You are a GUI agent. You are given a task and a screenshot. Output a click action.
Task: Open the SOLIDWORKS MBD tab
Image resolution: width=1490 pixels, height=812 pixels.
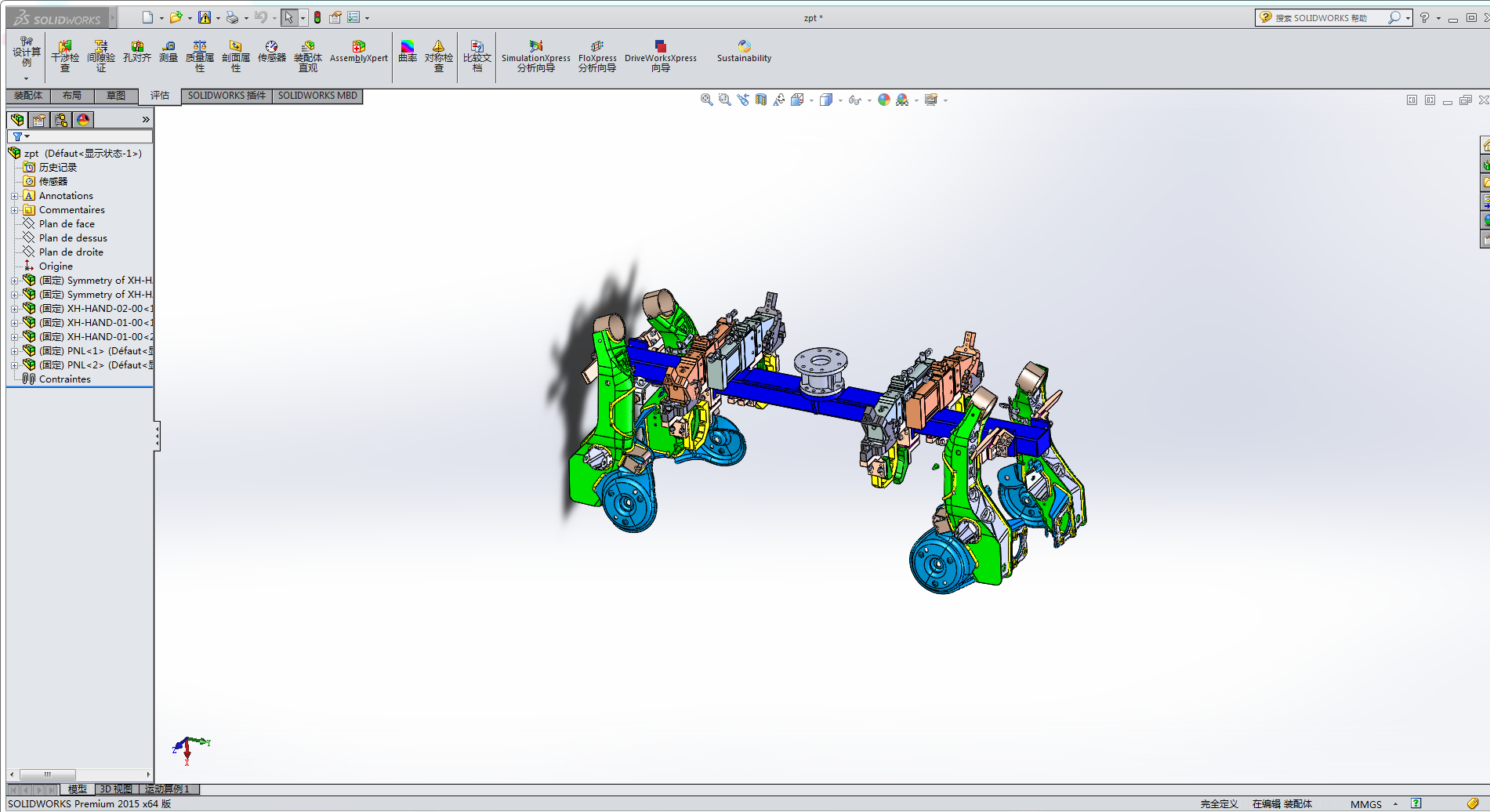tap(317, 96)
